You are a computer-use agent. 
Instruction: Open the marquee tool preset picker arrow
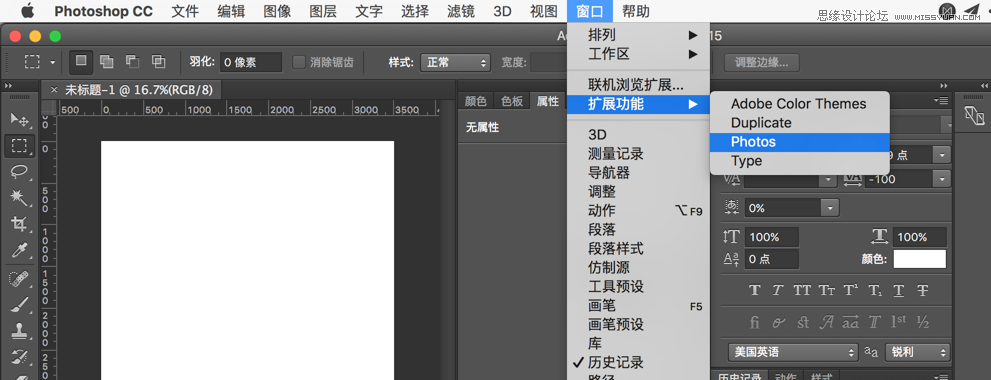(x=52, y=62)
